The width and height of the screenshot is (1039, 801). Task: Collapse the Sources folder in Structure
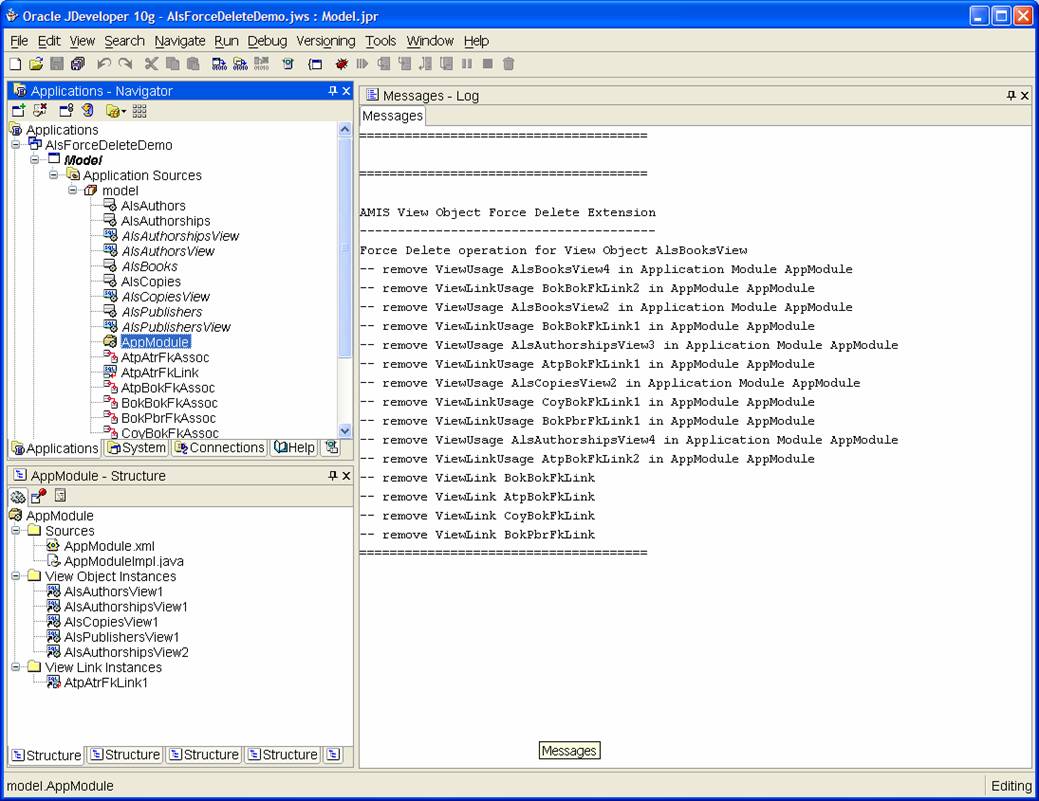click(x=16, y=531)
